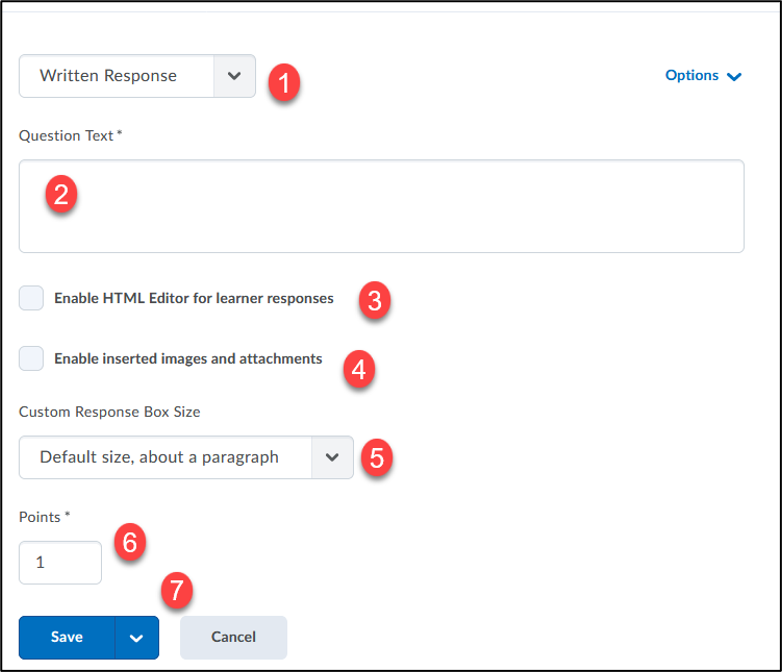783x672 pixels.
Task: Click the red number 7 marker
Action: tap(177, 590)
